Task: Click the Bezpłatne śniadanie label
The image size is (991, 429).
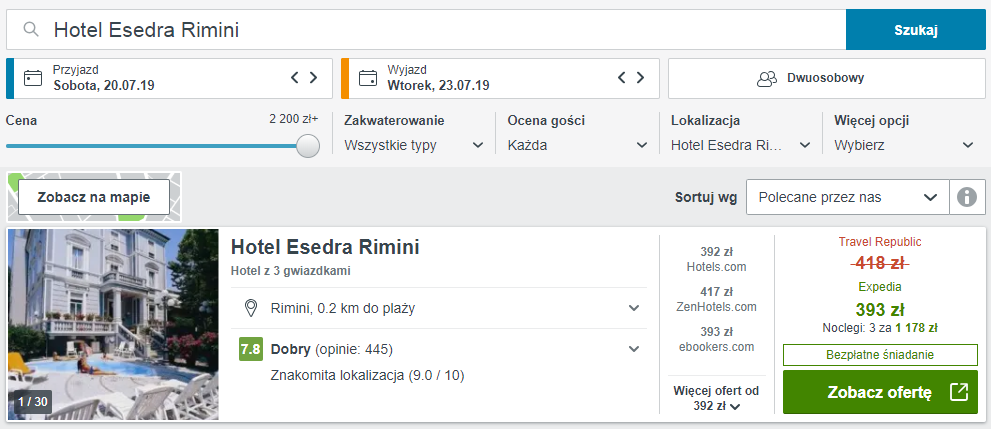Action: coord(880,355)
